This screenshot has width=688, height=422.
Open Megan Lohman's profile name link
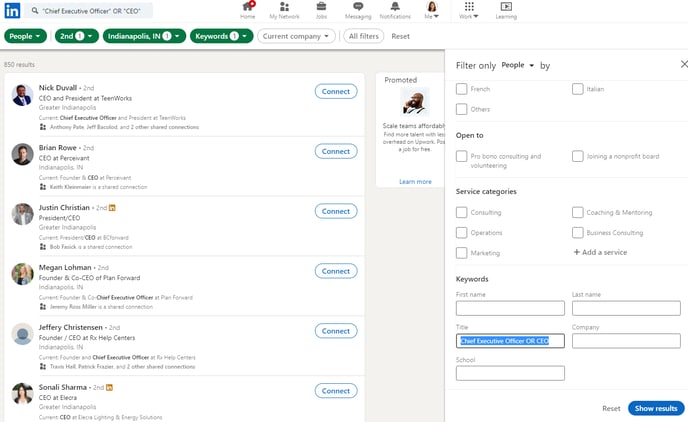[x=65, y=268]
